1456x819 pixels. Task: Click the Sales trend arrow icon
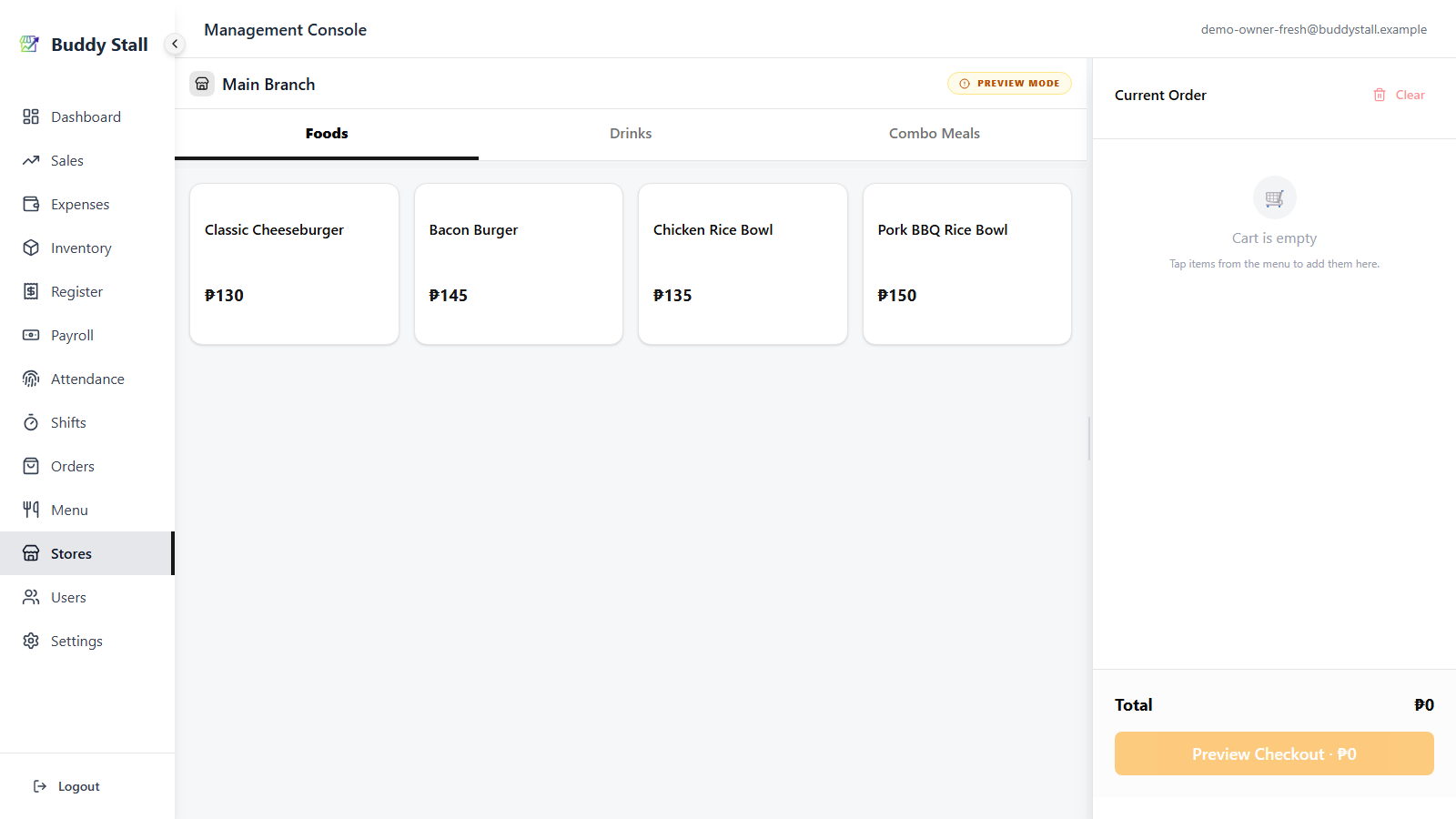pyautogui.click(x=31, y=160)
